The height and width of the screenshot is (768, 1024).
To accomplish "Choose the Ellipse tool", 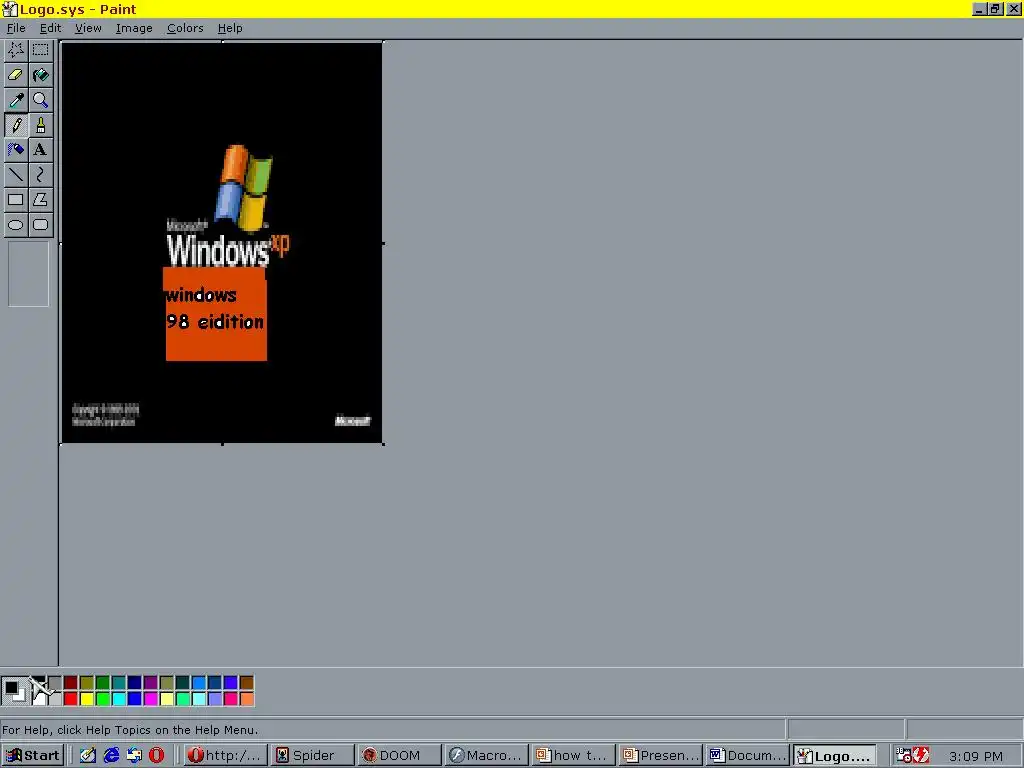I will point(16,225).
